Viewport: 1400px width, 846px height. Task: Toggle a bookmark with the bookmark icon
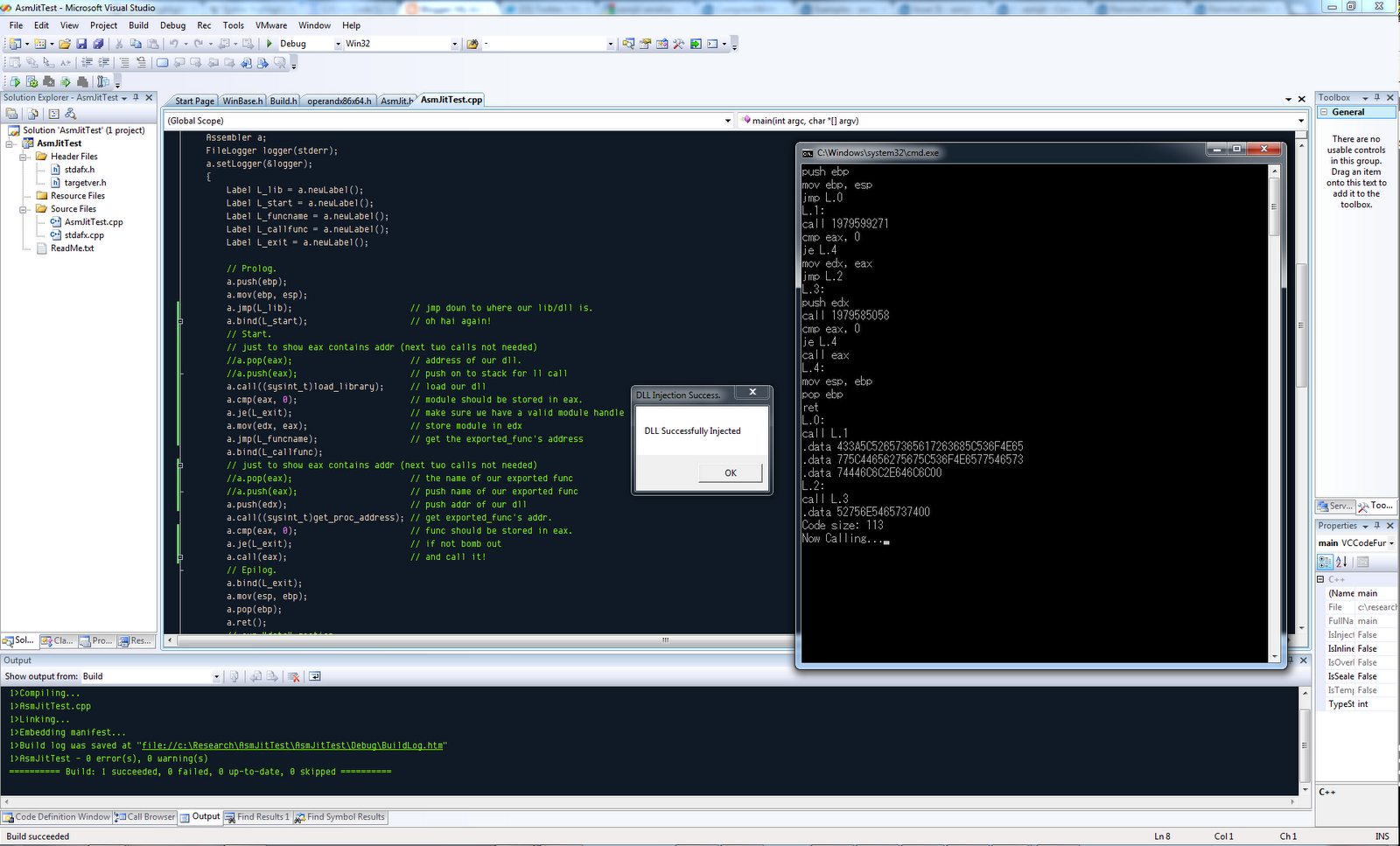pos(162,63)
